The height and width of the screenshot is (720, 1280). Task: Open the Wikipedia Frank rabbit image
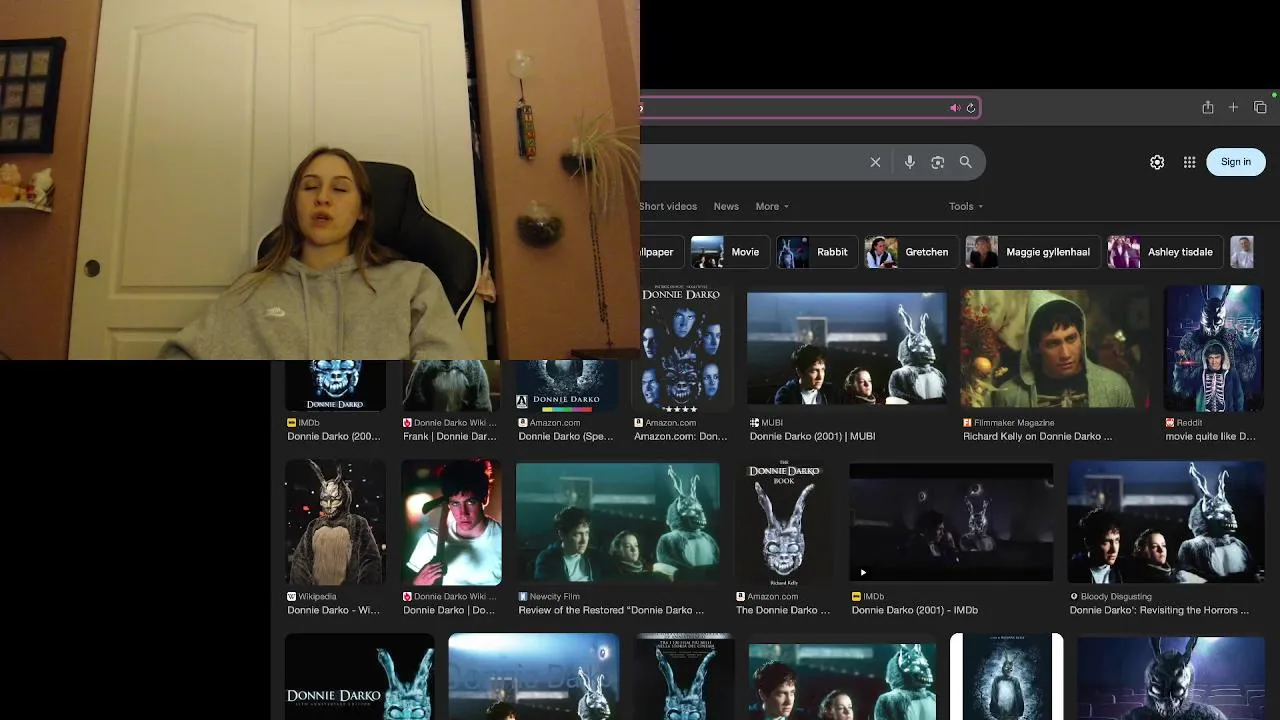point(335,522)
